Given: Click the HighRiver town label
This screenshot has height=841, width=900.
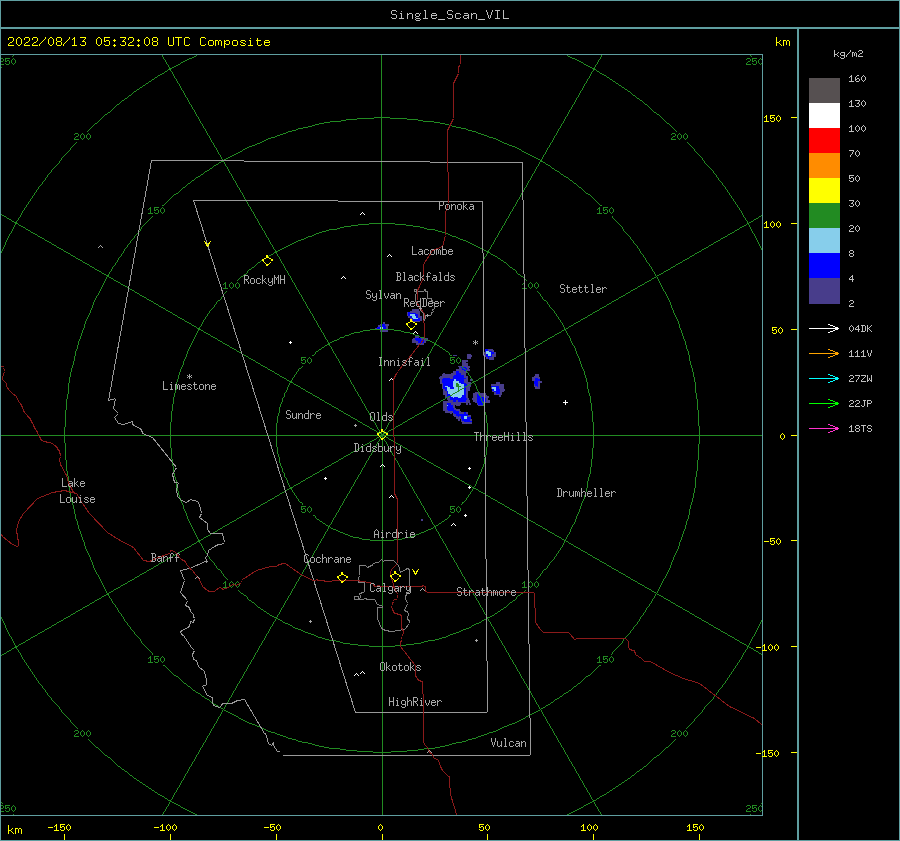Looking at the screenshot, I should pyautogui.click(x=415, y=702).
